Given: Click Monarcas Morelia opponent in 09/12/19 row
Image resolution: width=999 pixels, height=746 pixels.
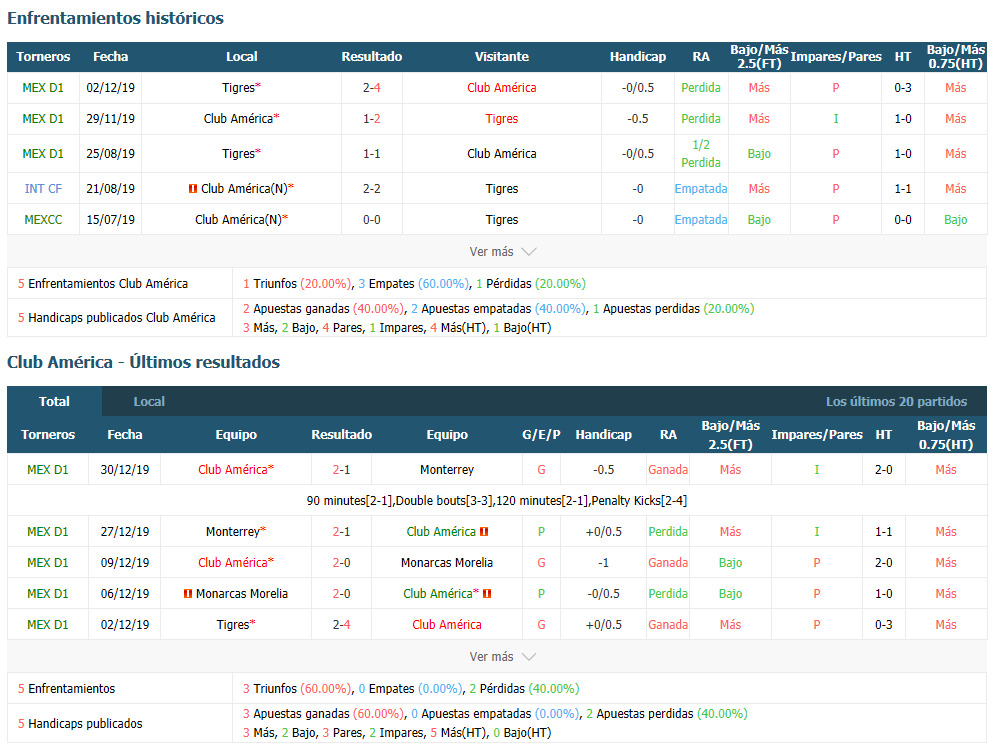Looking at the screenshot, I should [x=447, y=563].
